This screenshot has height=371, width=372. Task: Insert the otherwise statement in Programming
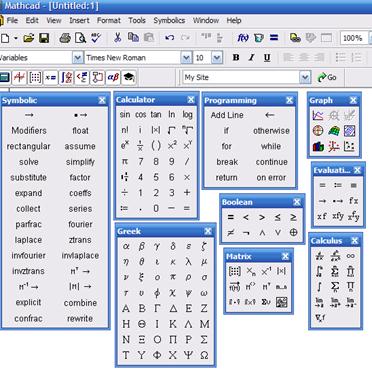271,131
